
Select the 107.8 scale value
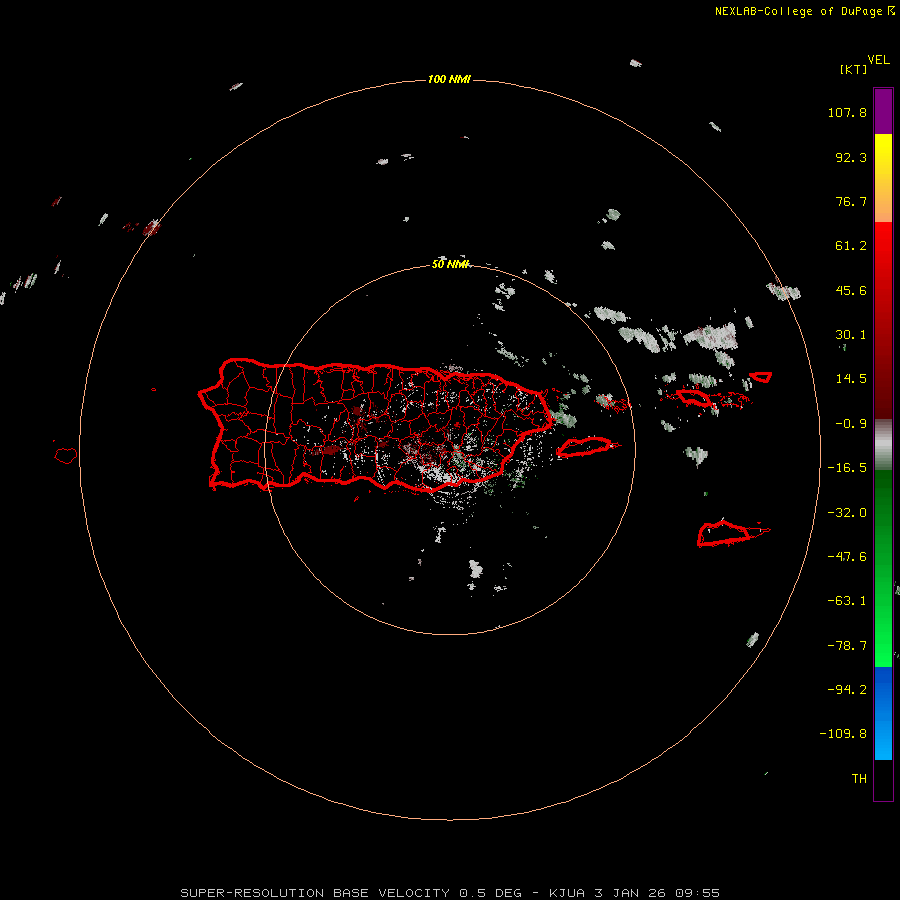point(847,112)
